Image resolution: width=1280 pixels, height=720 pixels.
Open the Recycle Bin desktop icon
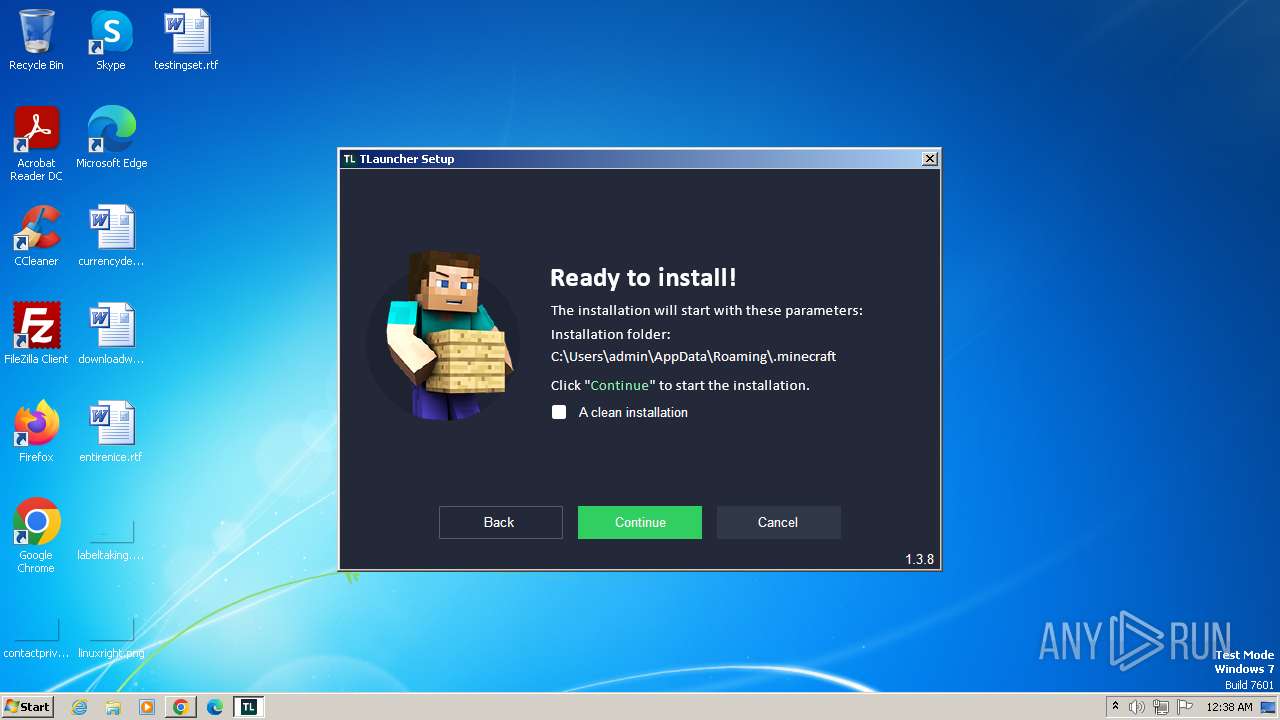tap(36, 40)
